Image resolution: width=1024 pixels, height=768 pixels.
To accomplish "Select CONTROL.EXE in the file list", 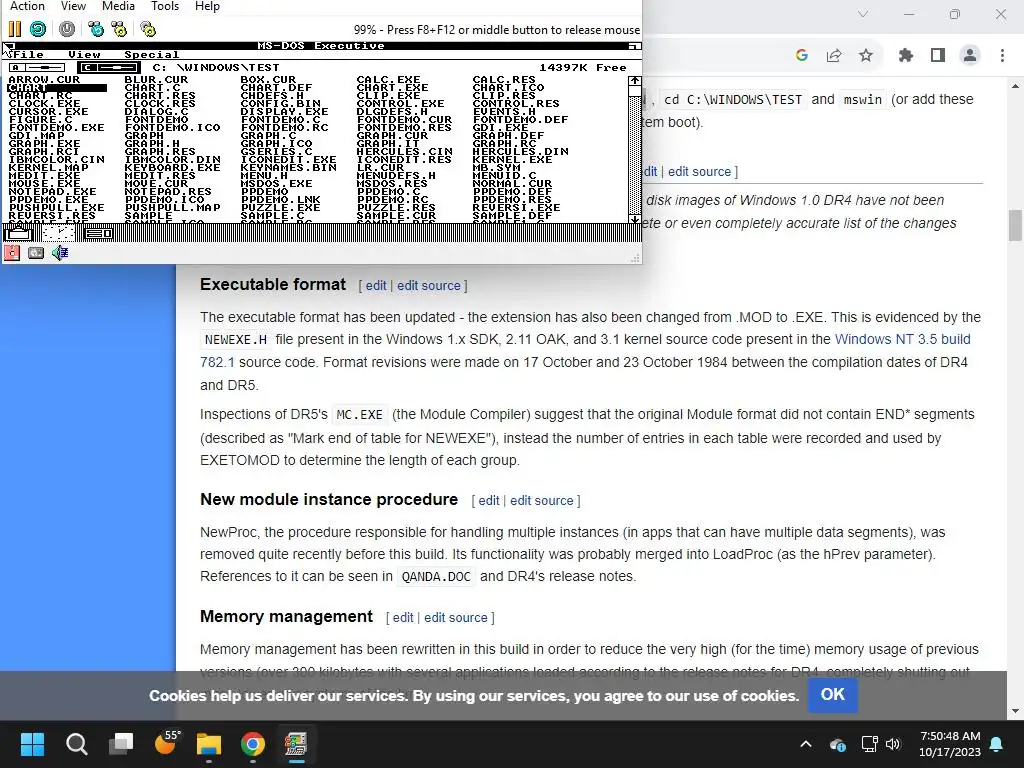I will (x=400, y=104).
